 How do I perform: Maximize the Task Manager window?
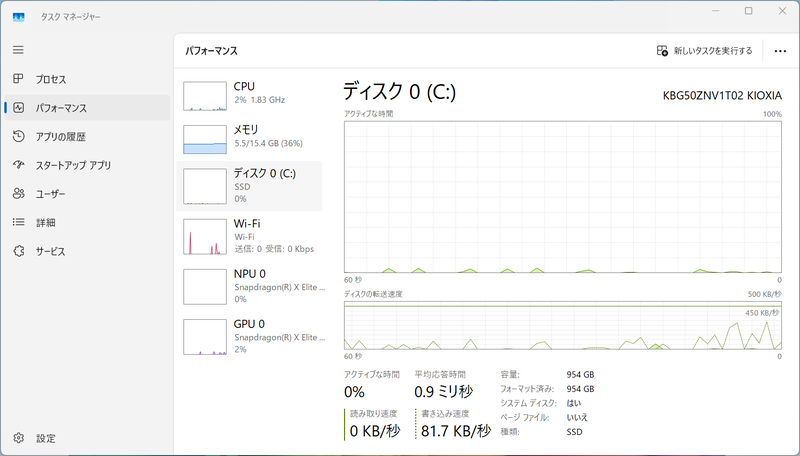click(748, 11)
